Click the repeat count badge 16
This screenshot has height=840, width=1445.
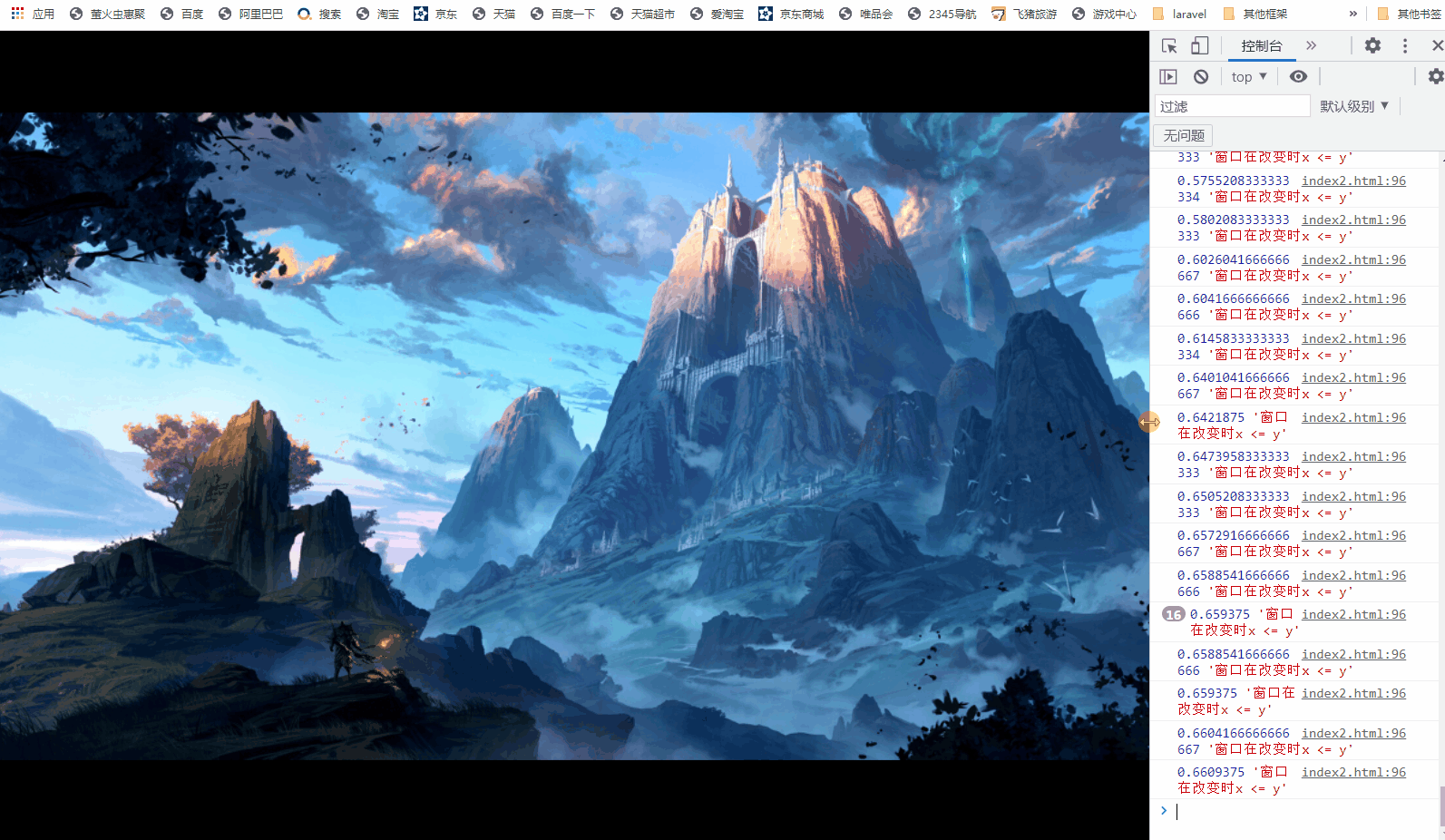tap(1174, 614)
